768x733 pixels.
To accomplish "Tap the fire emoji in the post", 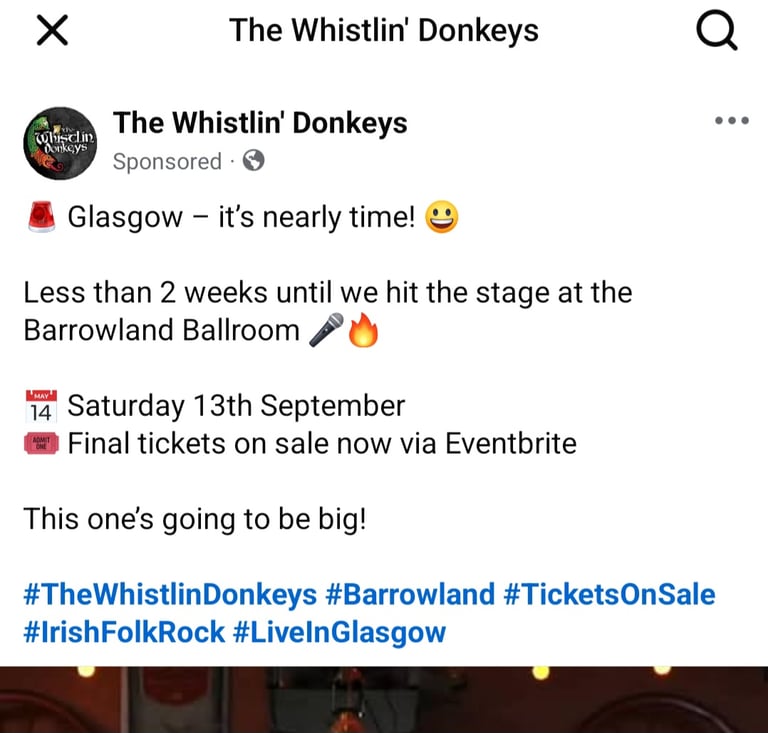I will coord(363,330).
